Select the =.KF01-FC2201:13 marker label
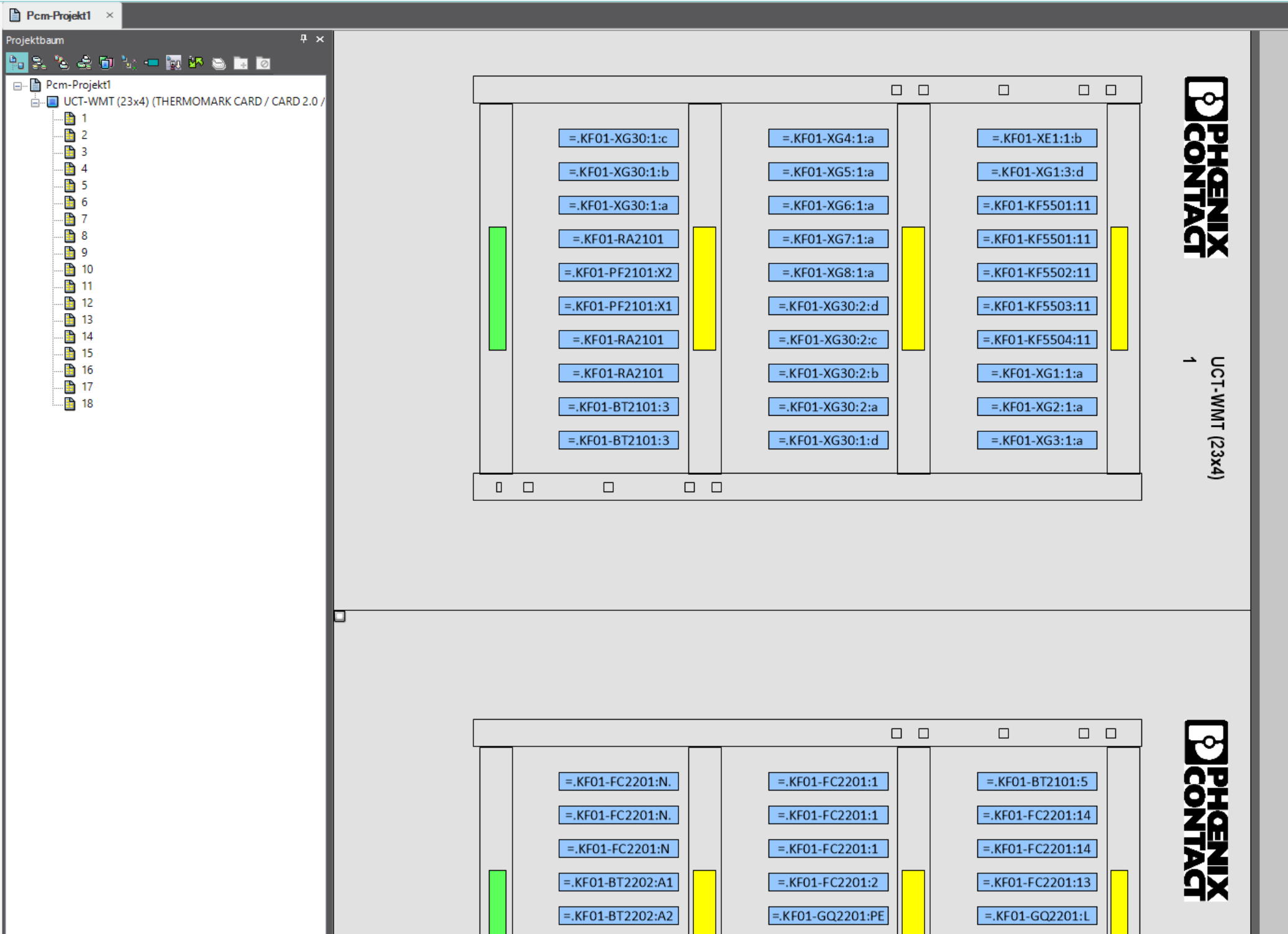The width and height of the screenshot is (1288, 934). pyautogui.click(x=1037, y=882)
